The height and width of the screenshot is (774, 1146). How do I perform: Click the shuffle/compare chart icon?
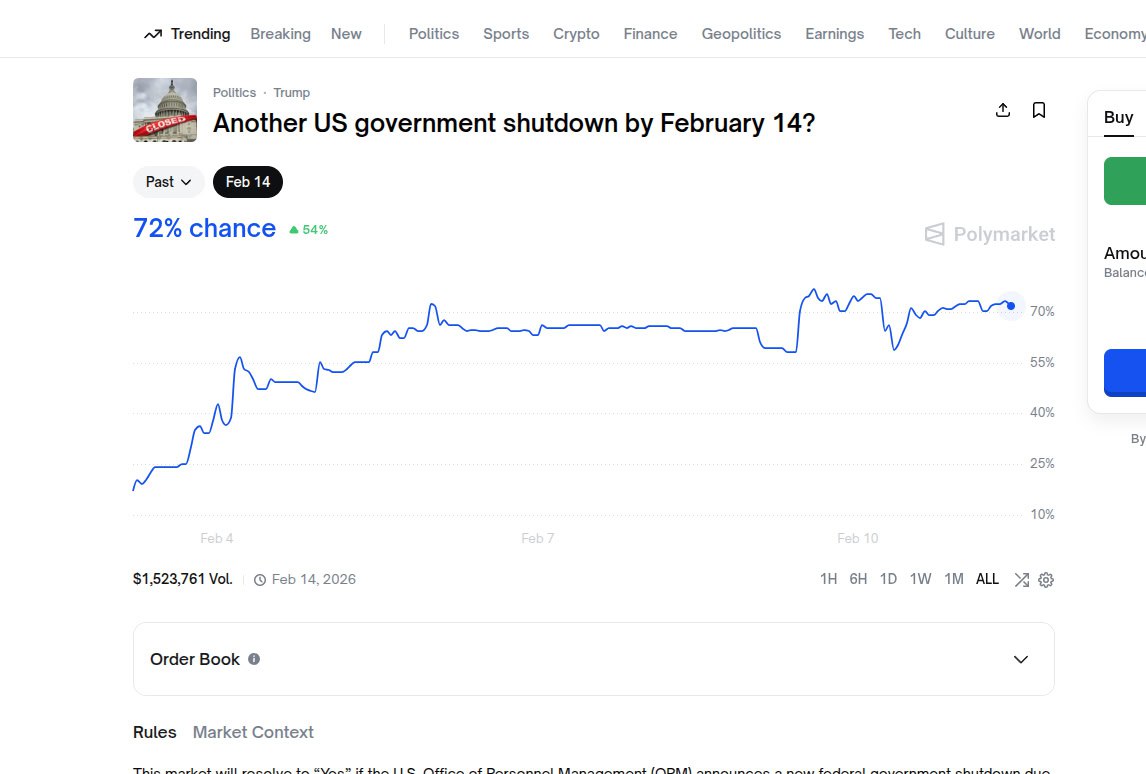(1021, 580)
